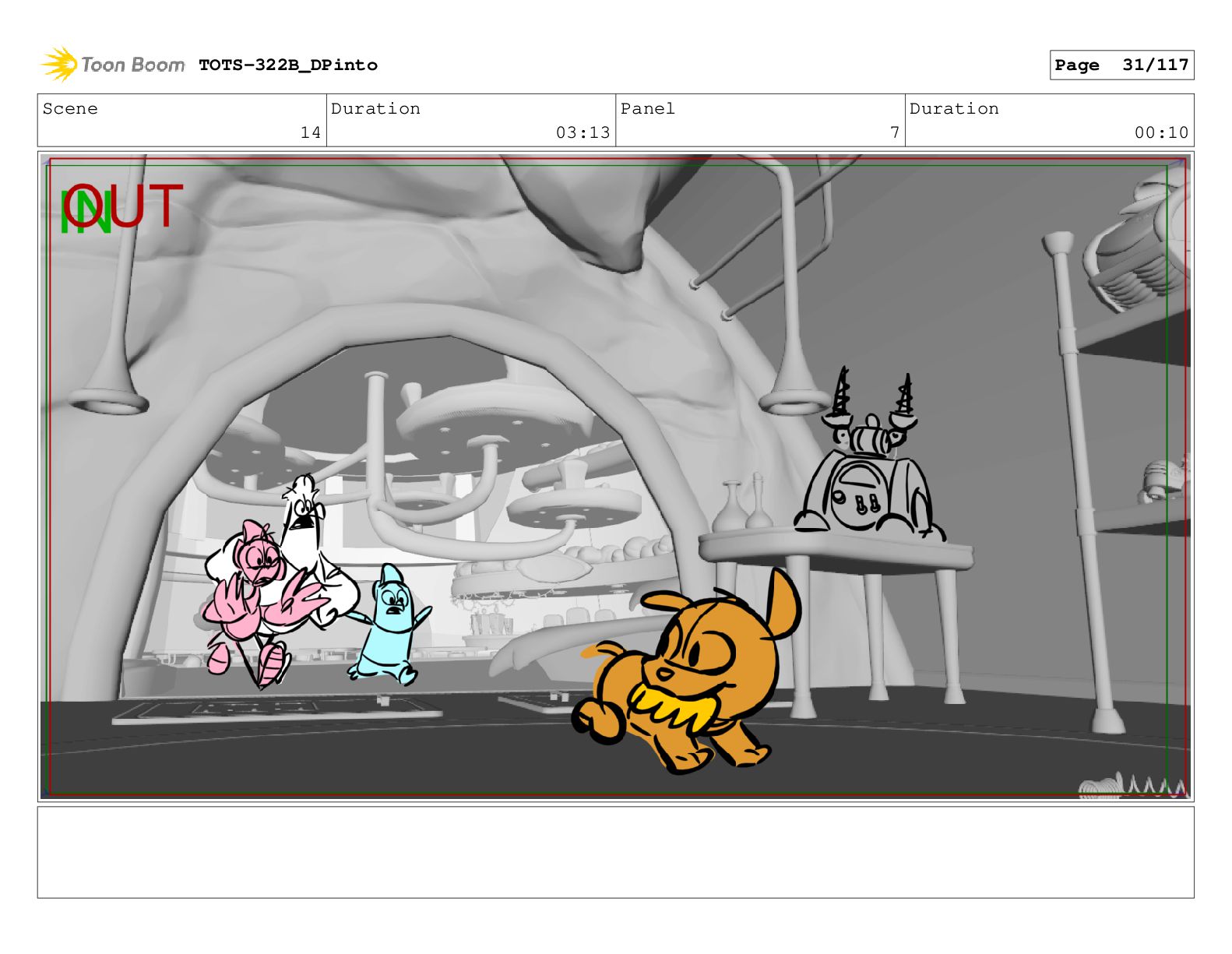Viewport: 1232px width, 954px height.
Task: Click the Toon Boom logo
Action: pyautogui.click(x=113, y=65)
